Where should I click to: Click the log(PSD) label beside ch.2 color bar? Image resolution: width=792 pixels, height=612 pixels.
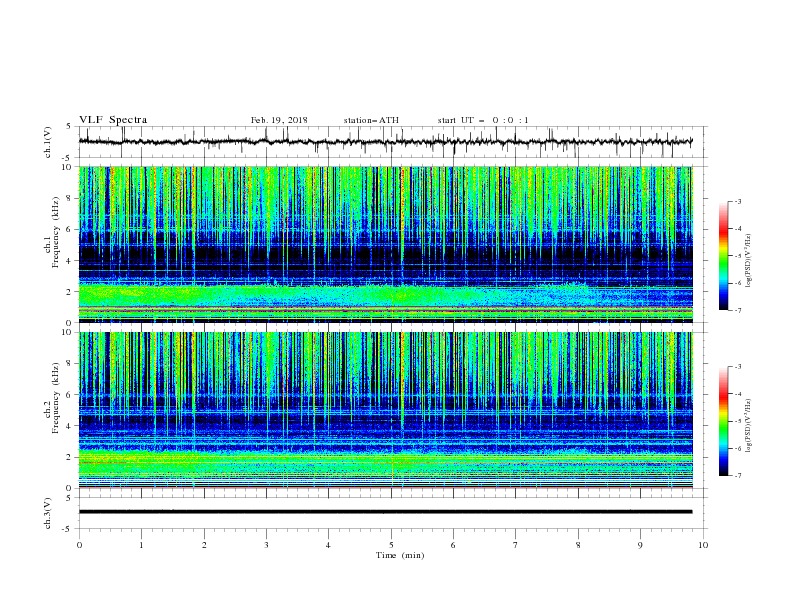(x=749, y=426)
